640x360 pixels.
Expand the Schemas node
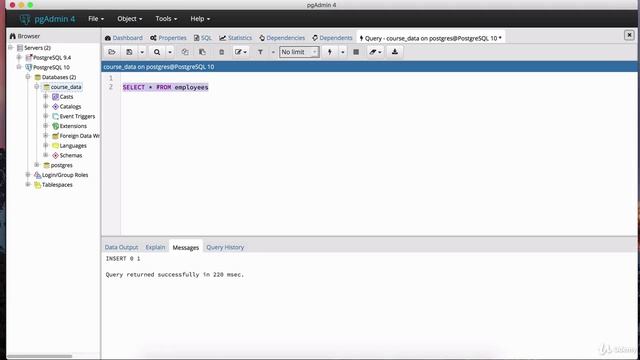click(46, 156)
